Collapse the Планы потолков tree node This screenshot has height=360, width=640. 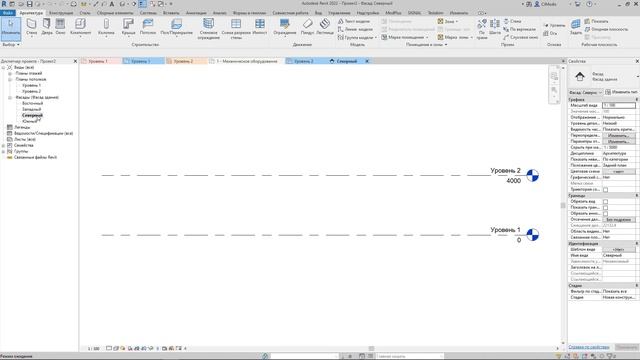coord(10,80)
